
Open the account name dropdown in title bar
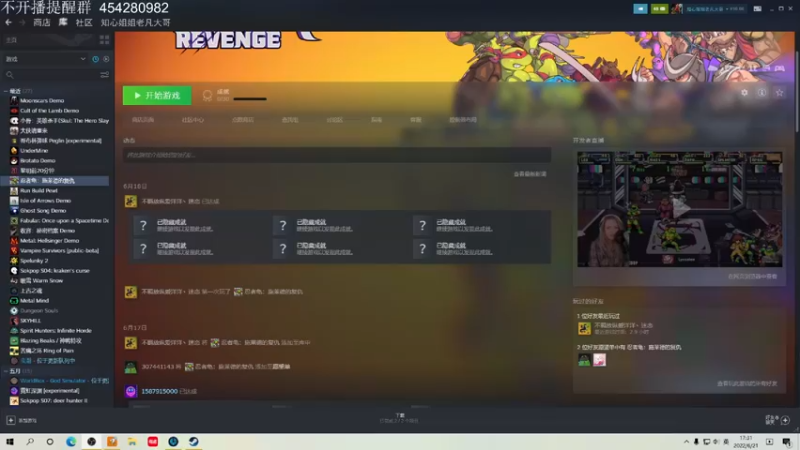pyautogui.click(x=714, y=9)
